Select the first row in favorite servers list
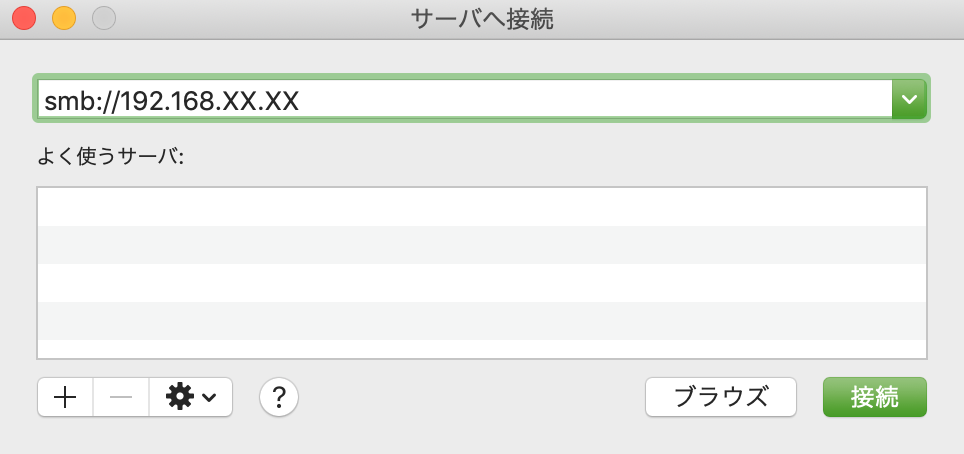 (x=482, y=206)
